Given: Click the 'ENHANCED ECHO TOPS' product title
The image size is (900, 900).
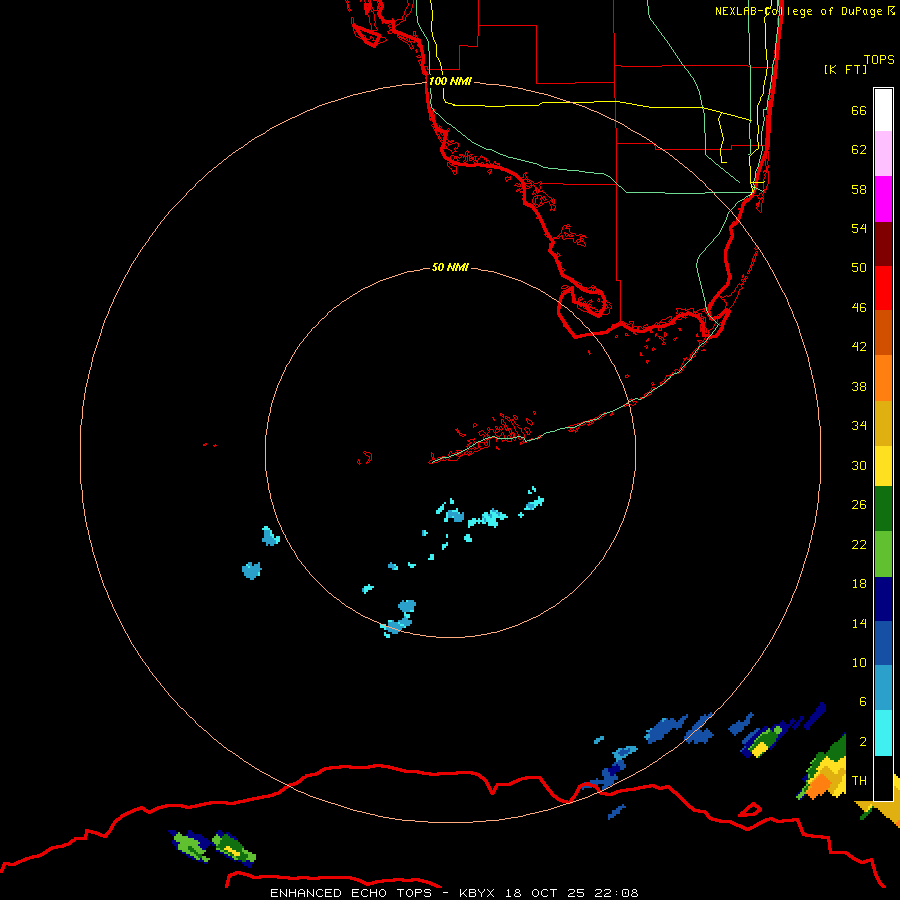Looking at the screenshot, I should tap(351, 893).
